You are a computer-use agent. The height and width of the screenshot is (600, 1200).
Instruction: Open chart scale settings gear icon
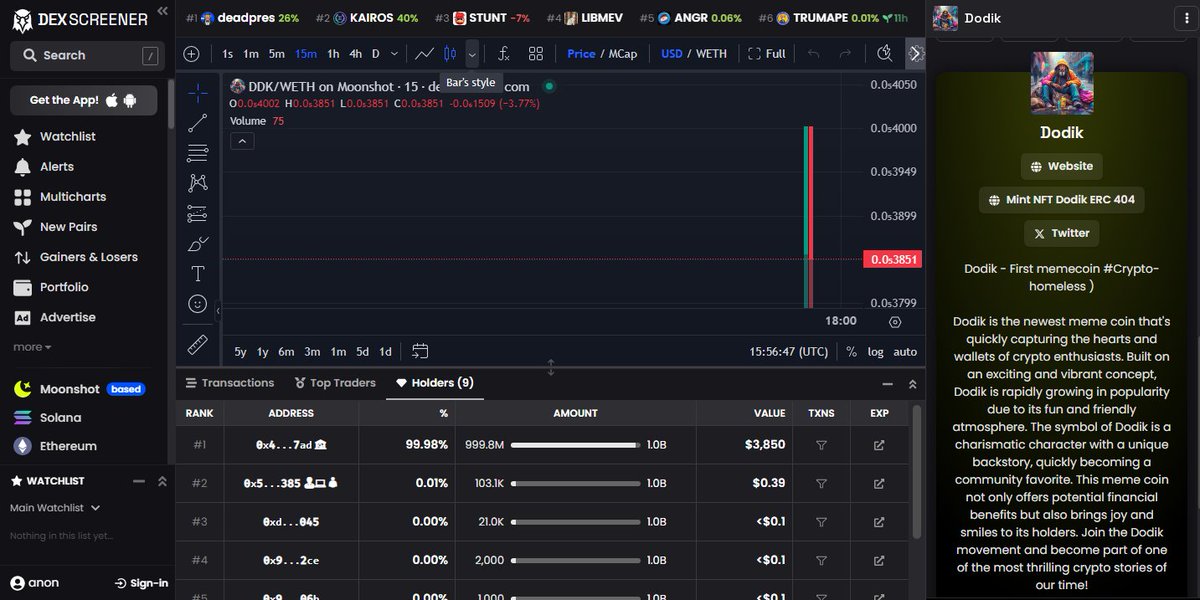pos(895,322)
